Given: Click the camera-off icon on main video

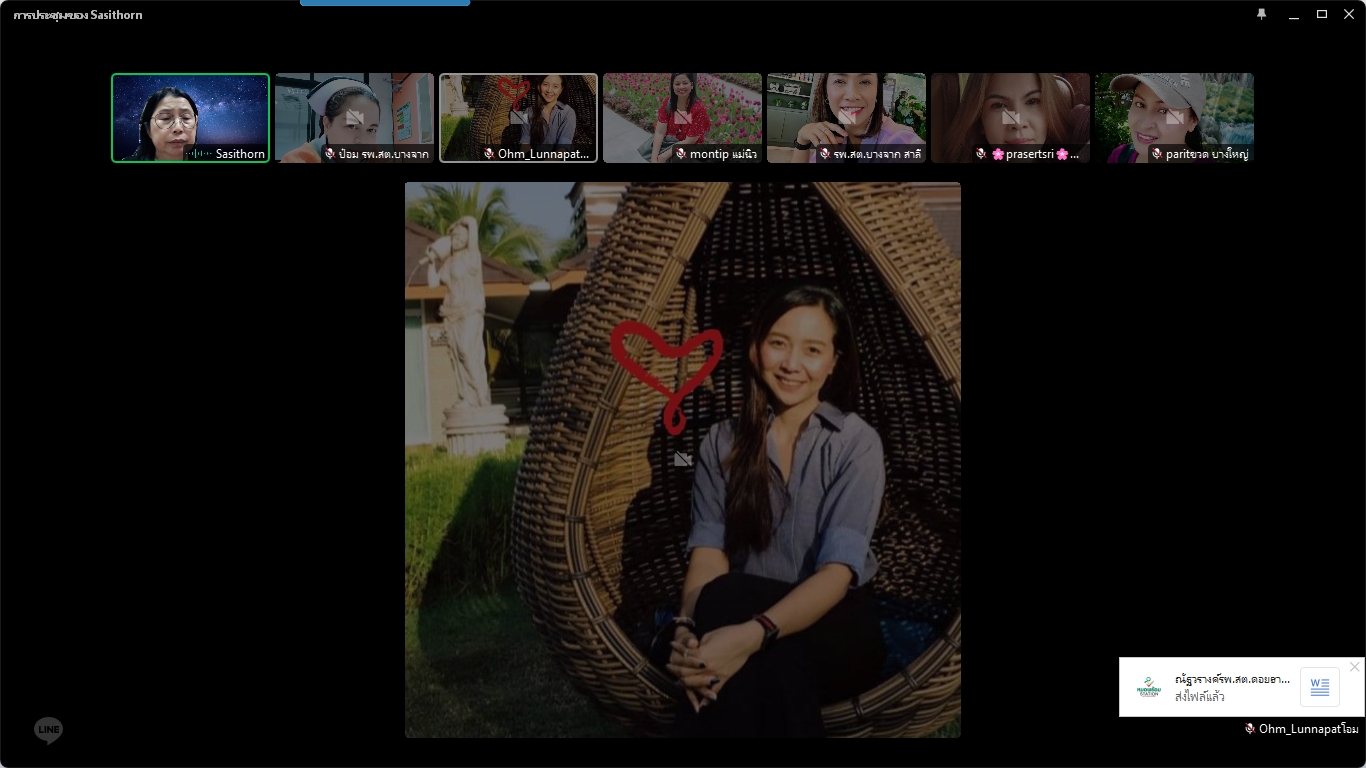Looking at the screenshot, I should [683, 459].
